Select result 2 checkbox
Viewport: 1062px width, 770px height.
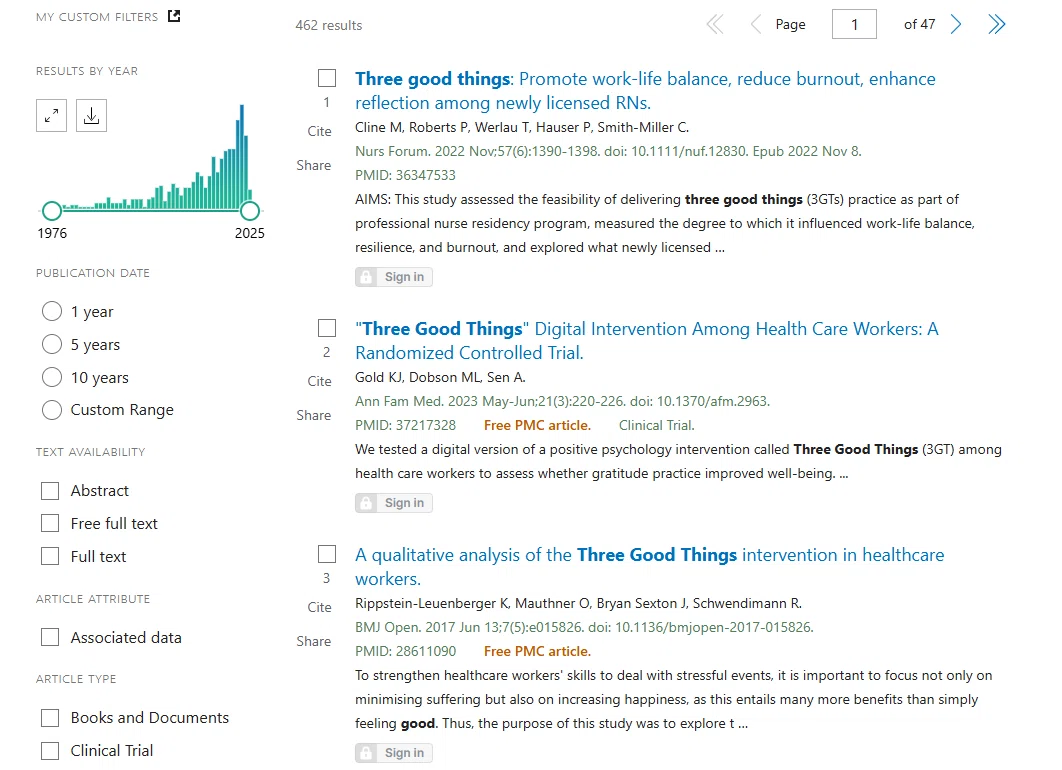pyautogui.click(x=327, y=328)
